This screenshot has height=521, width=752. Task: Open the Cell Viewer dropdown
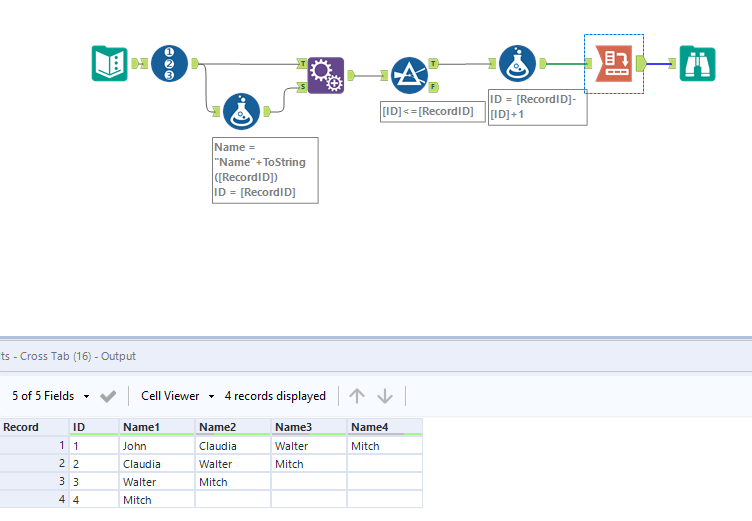[x=177, y=396]
